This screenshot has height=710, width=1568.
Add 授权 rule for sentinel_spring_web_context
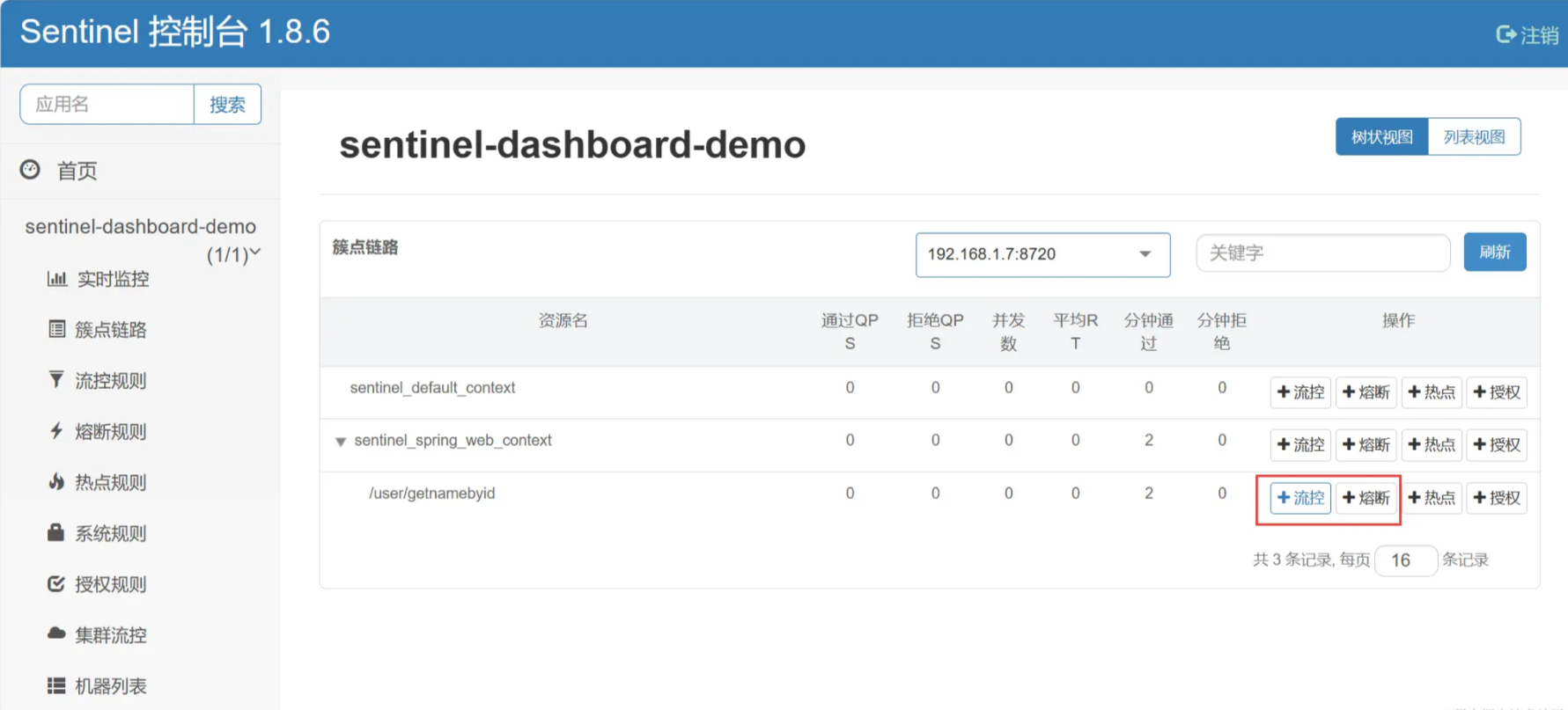1497,445
